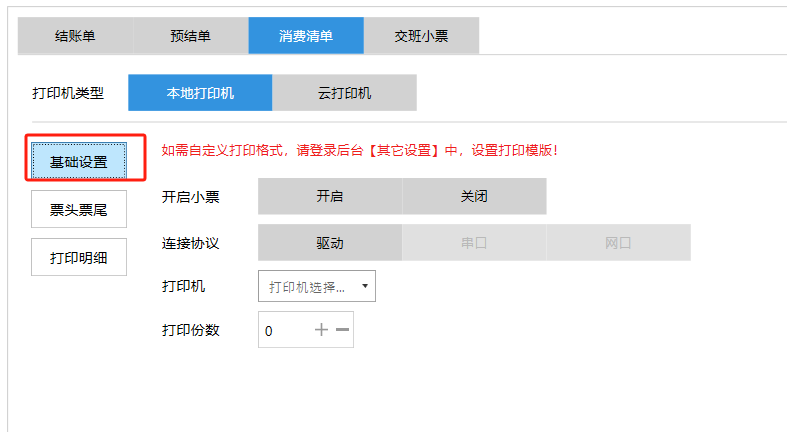
Task: Click the printer dropdown arrow
Action: 365,286
